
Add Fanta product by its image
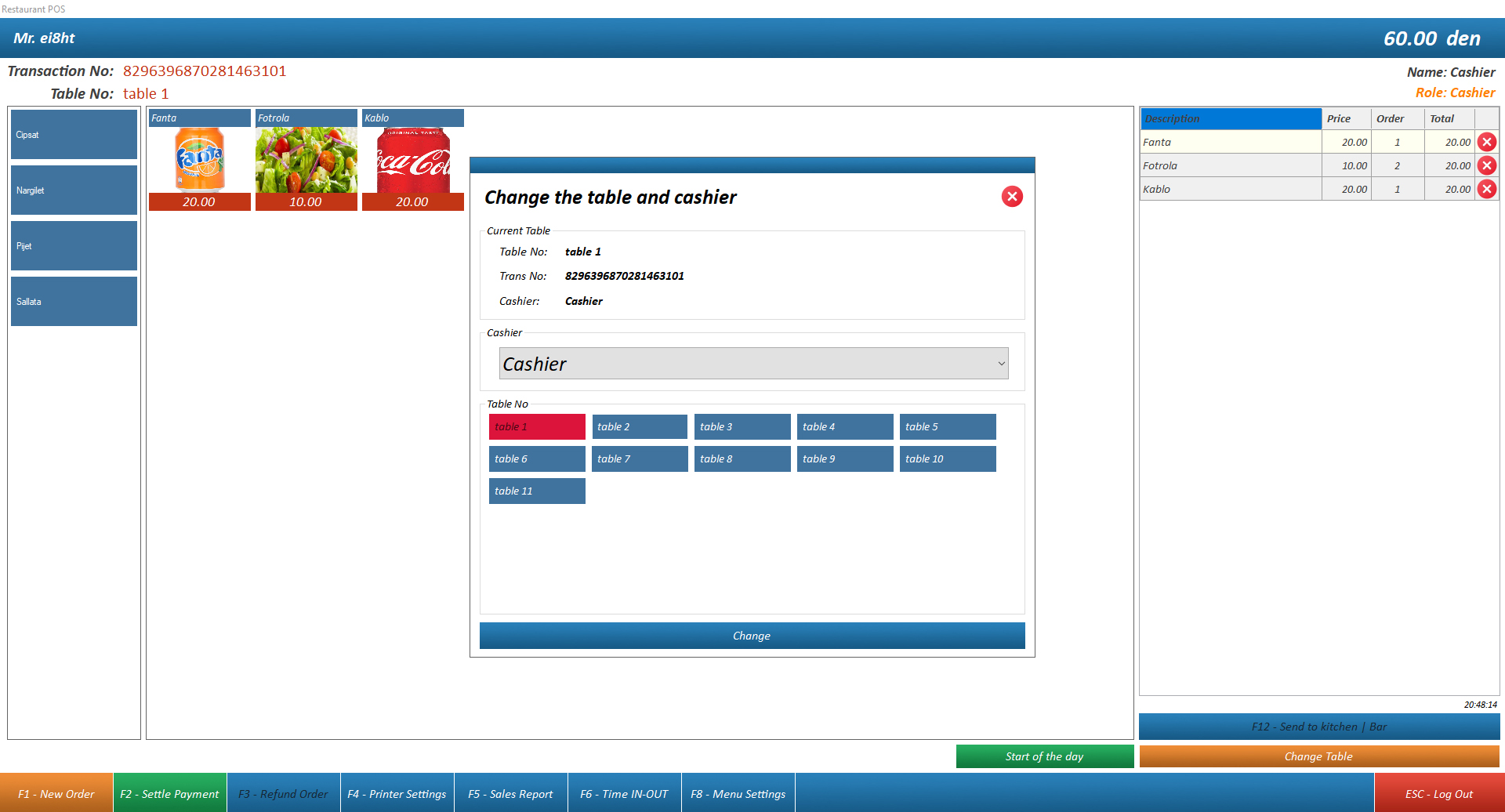[199, 160]
